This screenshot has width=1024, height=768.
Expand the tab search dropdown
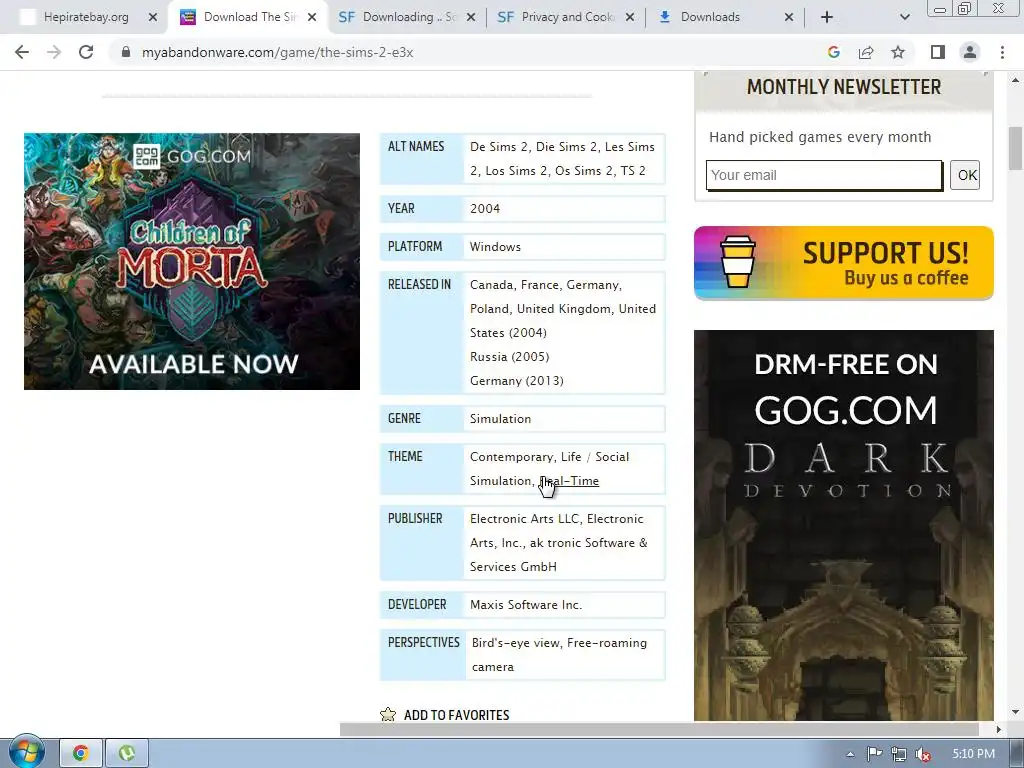tap(904, 17)
